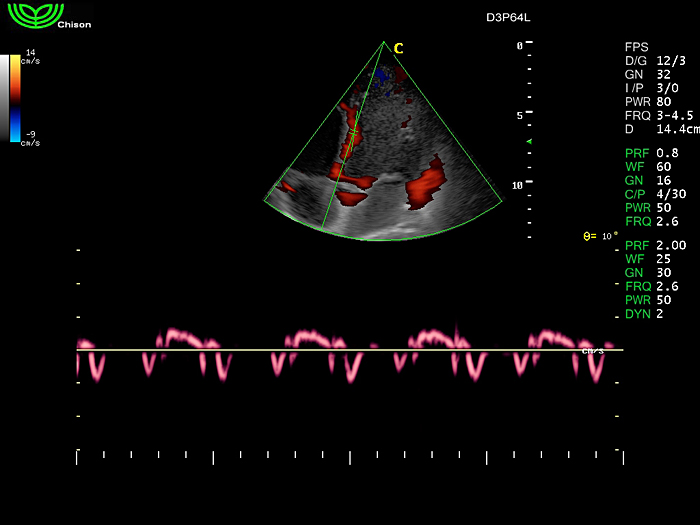Click the yellow Doppler baseline
Viewport: 700px width, 525px height.
coord(350,350)
